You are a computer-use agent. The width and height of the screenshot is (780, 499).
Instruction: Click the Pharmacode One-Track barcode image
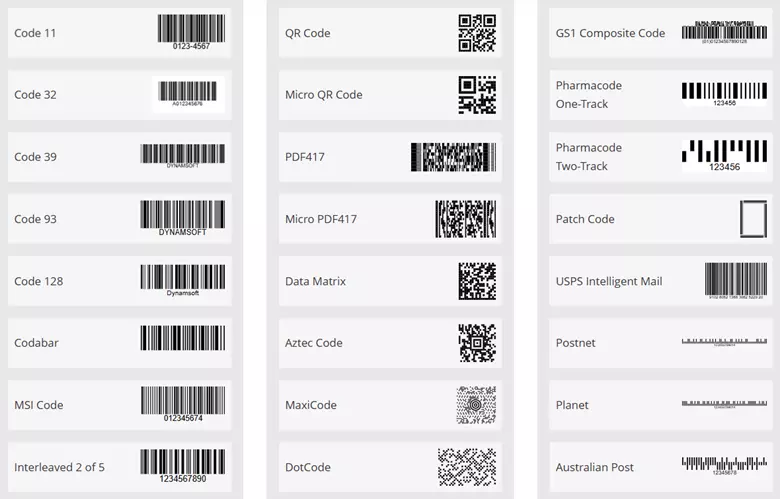click(724, 95)
